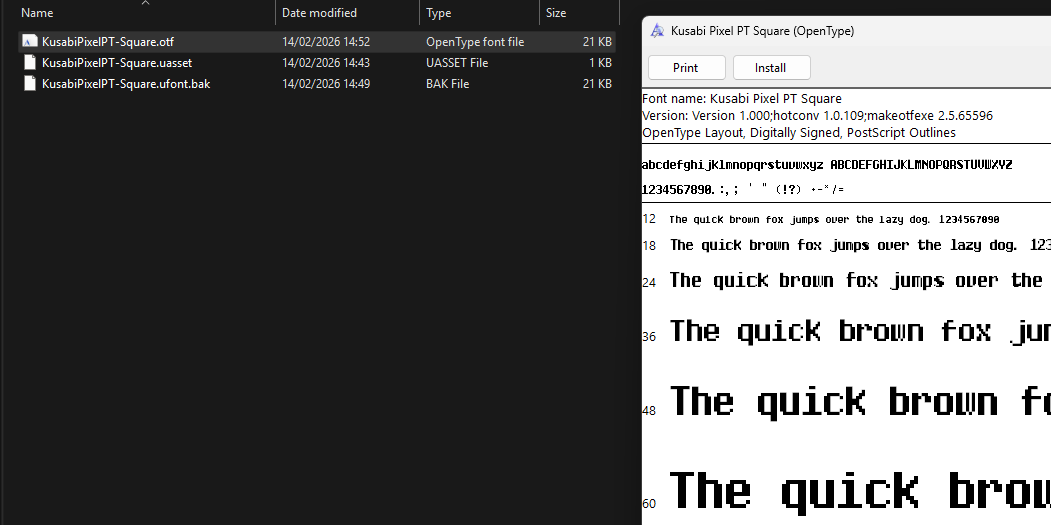Click the 'UASSET File' type cell
Image resolution: width=1051 pixels, height=525 pixels.
457,62
